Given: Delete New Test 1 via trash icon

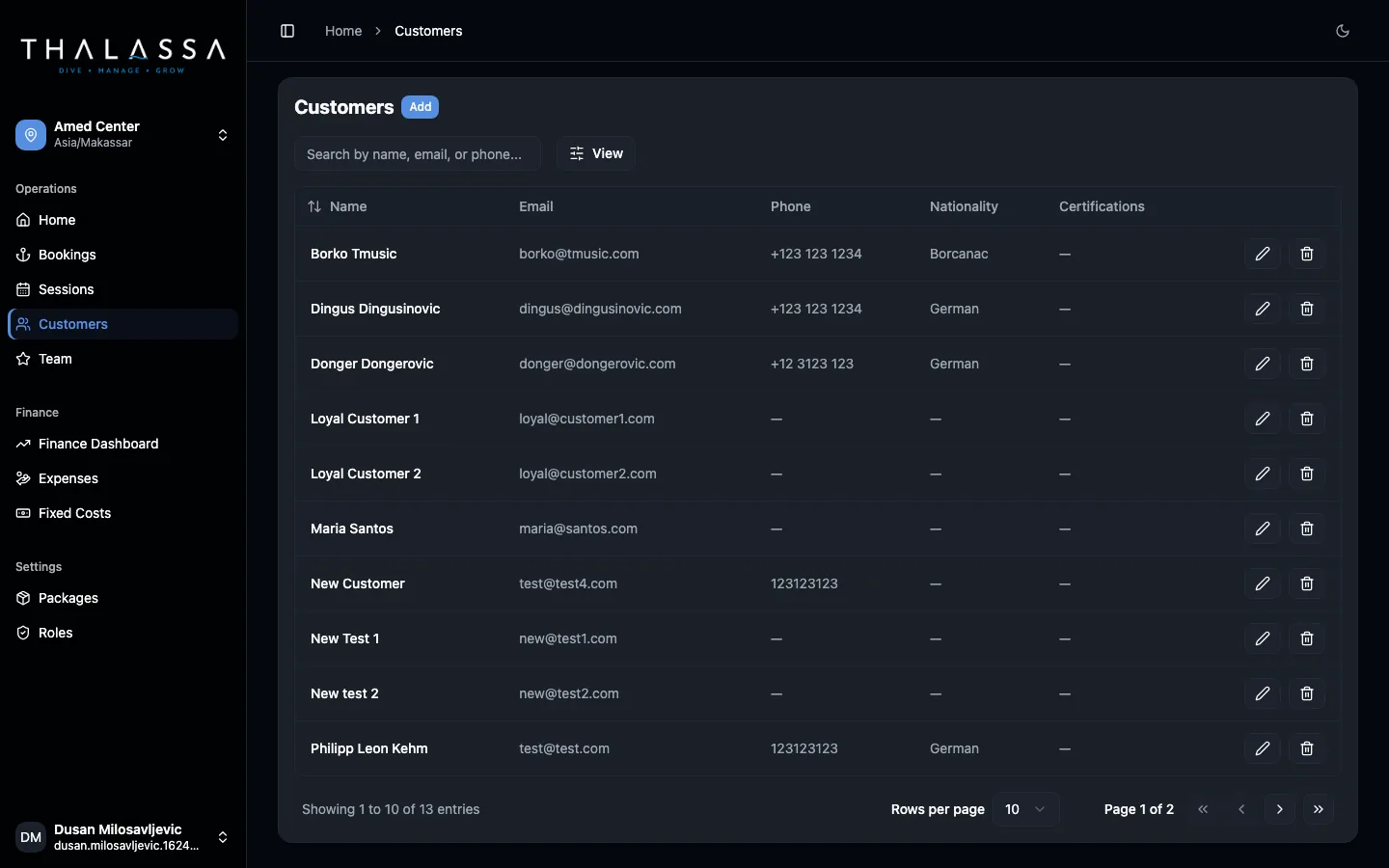Looking at the screenshot, I should click(x=1307, y=638).
